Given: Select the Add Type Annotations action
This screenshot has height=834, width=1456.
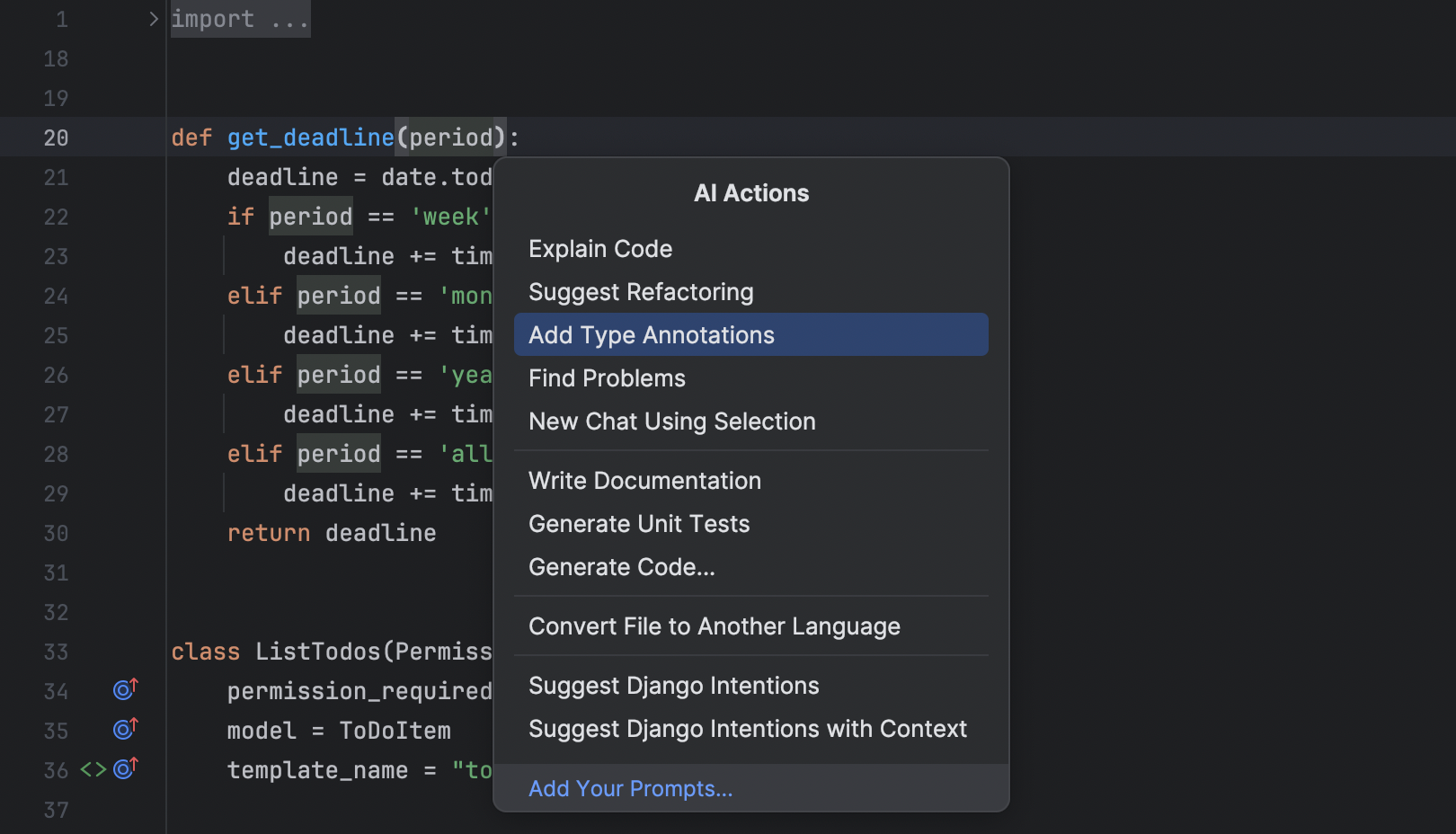Looking at the screenshot, I should coord(651,335).
